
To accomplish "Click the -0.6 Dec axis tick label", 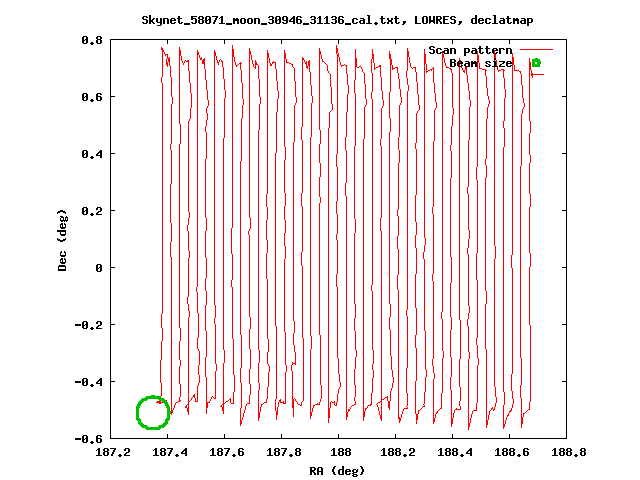I will [x=89, y=439].
